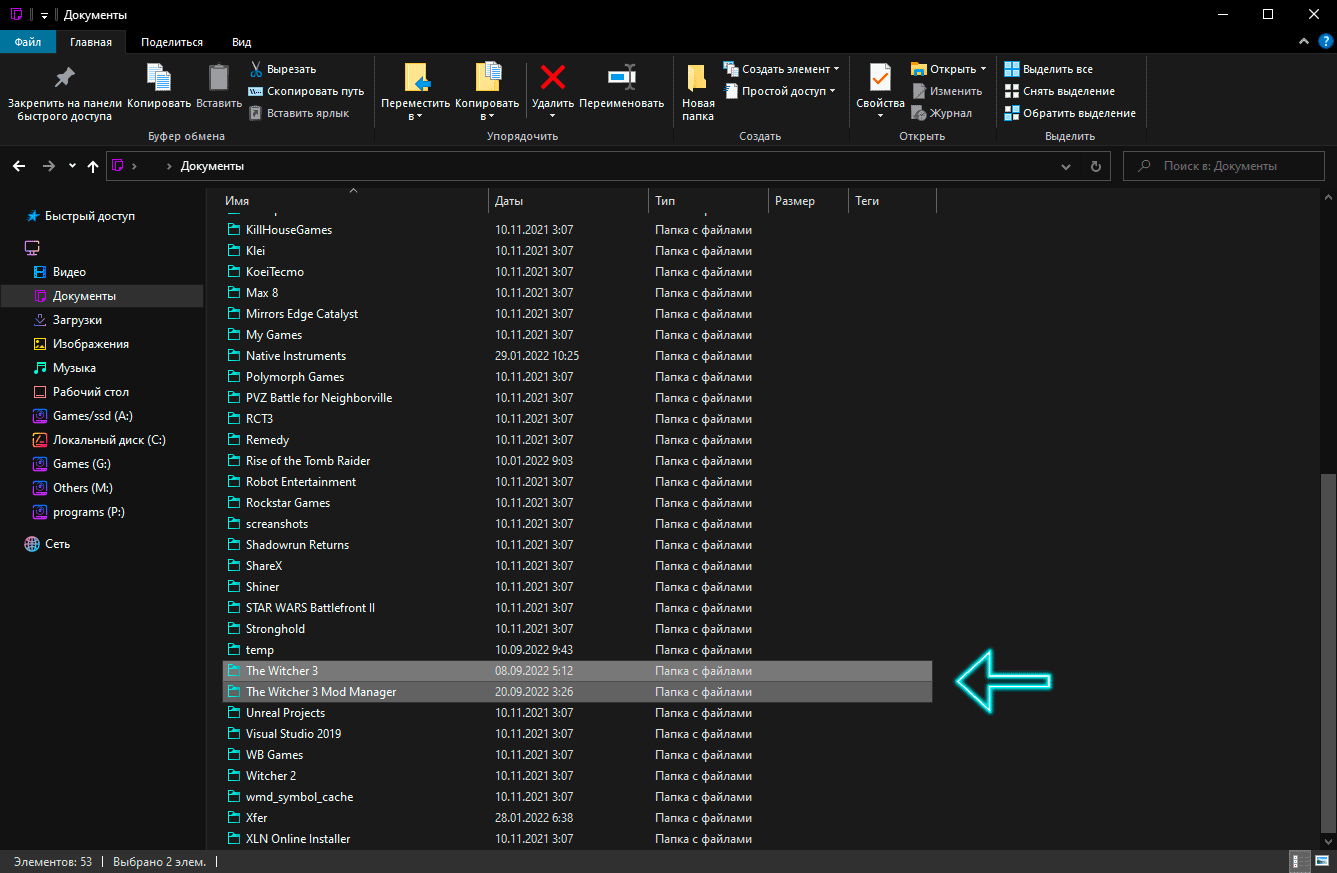Click Выделить все
Viewport: 1337px width, 873px height.
1048,69
